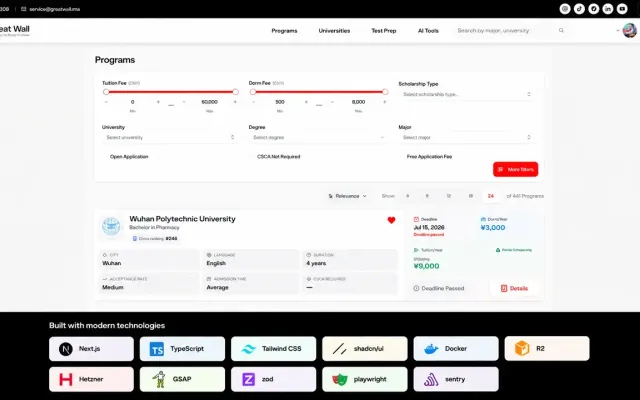Screen dimensions: 640x400
Task: Click the Wuhan Polytechnic University logo
Action: pos(111,226)
